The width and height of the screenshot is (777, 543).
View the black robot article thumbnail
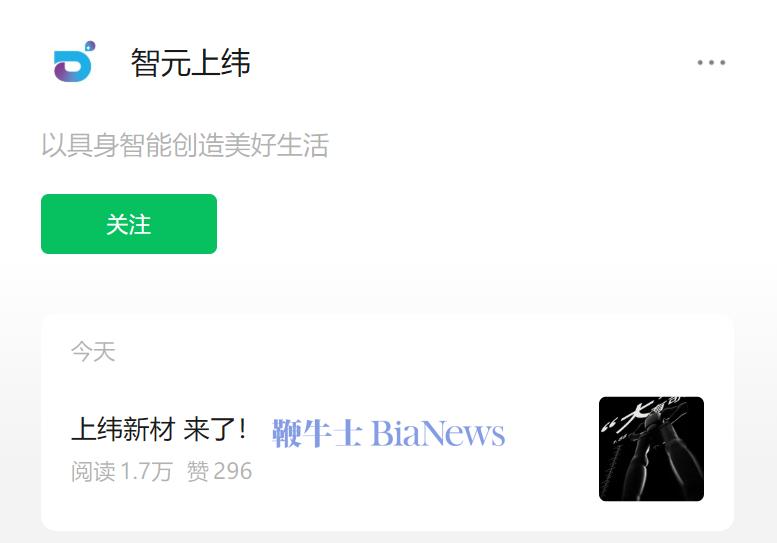tap(651, 449)
